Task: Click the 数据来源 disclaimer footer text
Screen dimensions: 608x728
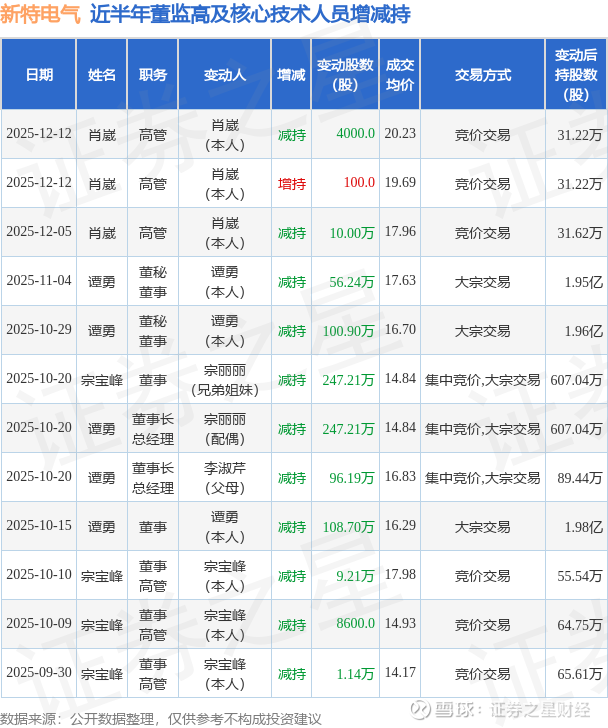Action: pyautogui.click(x=161, y=719)
